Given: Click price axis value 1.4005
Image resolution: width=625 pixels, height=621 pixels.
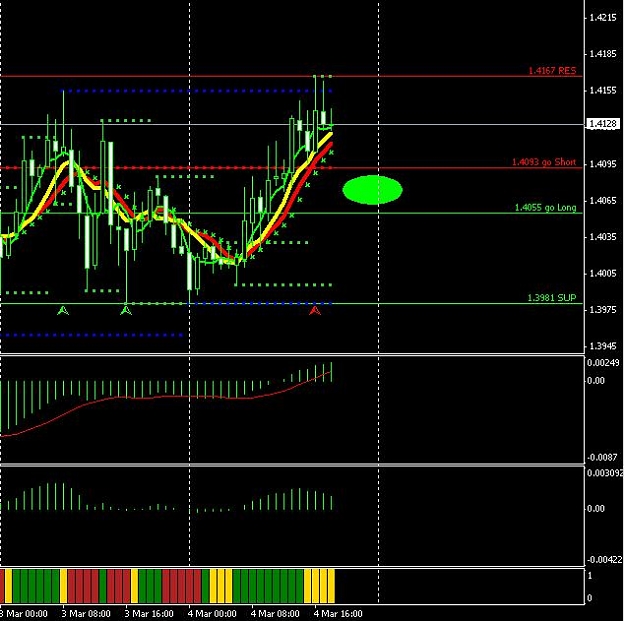Looking at the screenshot, I should (602, 273).
